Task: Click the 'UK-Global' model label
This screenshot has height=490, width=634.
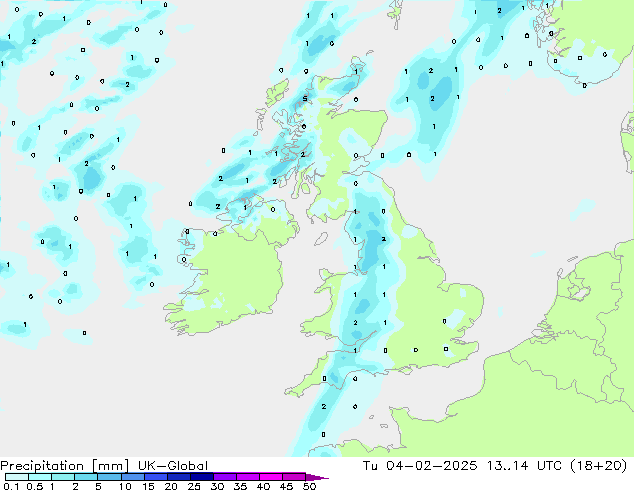Action: (x=173, y=466)
